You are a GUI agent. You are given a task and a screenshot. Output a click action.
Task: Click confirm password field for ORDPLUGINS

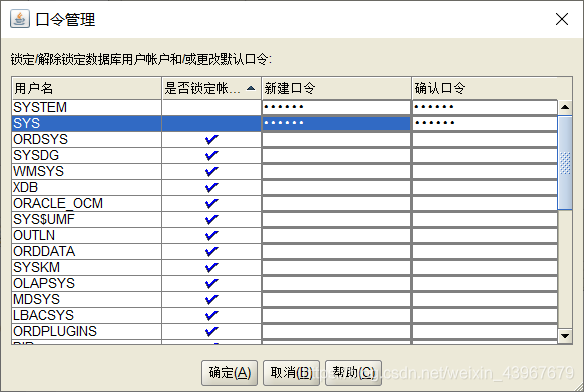coord(485,332)
